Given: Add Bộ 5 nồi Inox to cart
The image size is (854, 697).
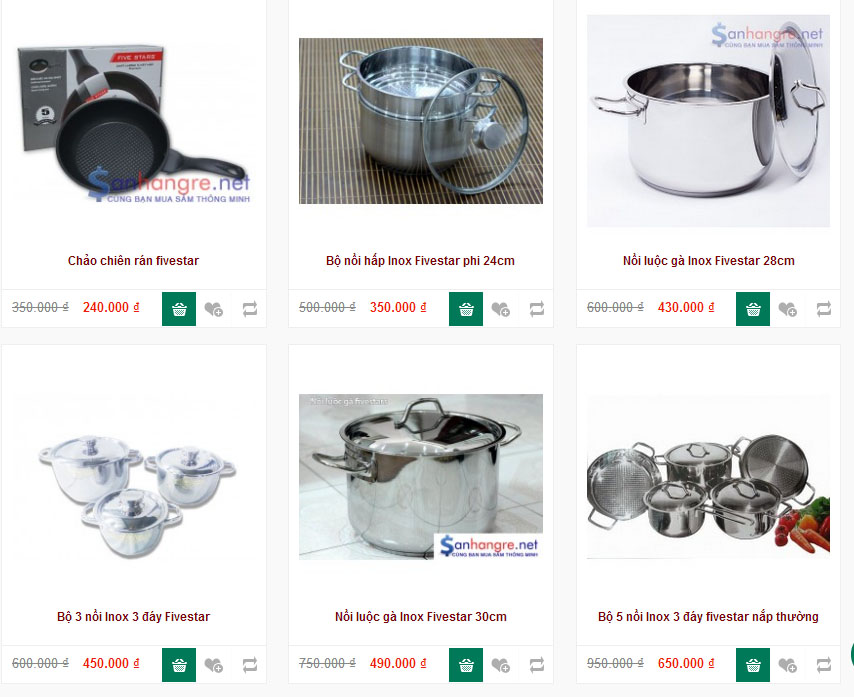Looking at the screenshot, I should [753, 665].
